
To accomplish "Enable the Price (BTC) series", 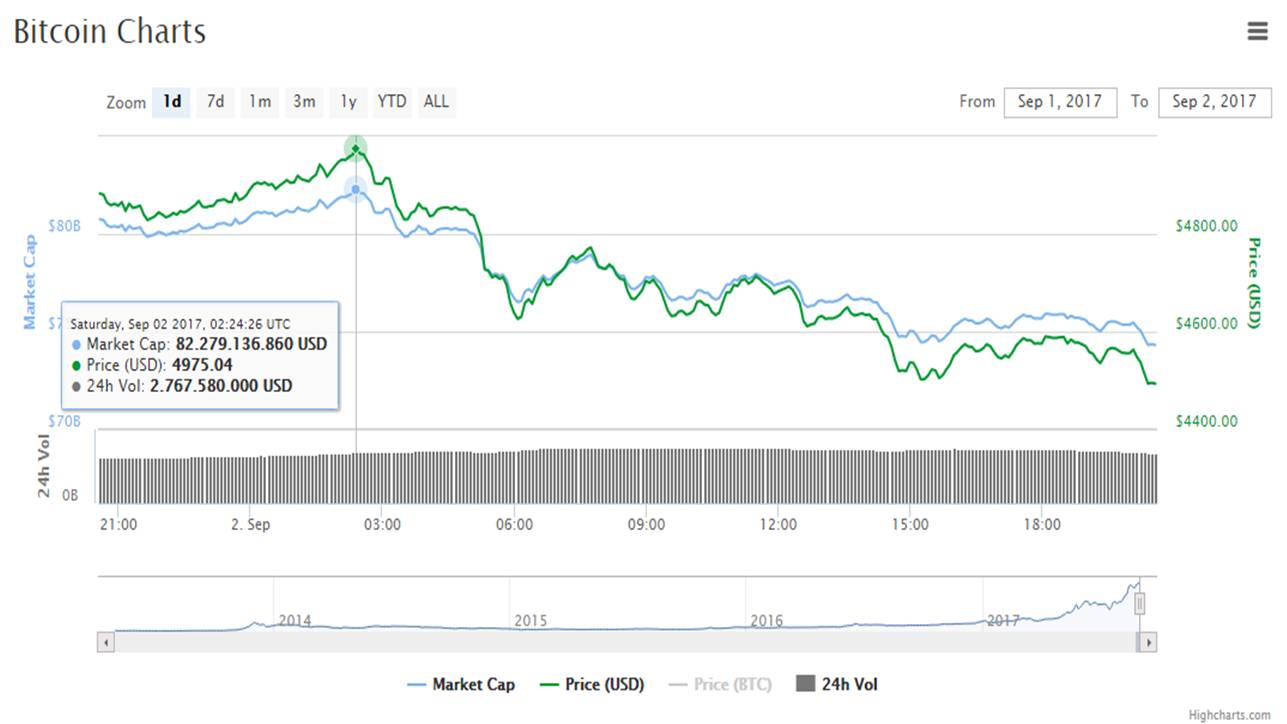I will click(x=720, y=685).
